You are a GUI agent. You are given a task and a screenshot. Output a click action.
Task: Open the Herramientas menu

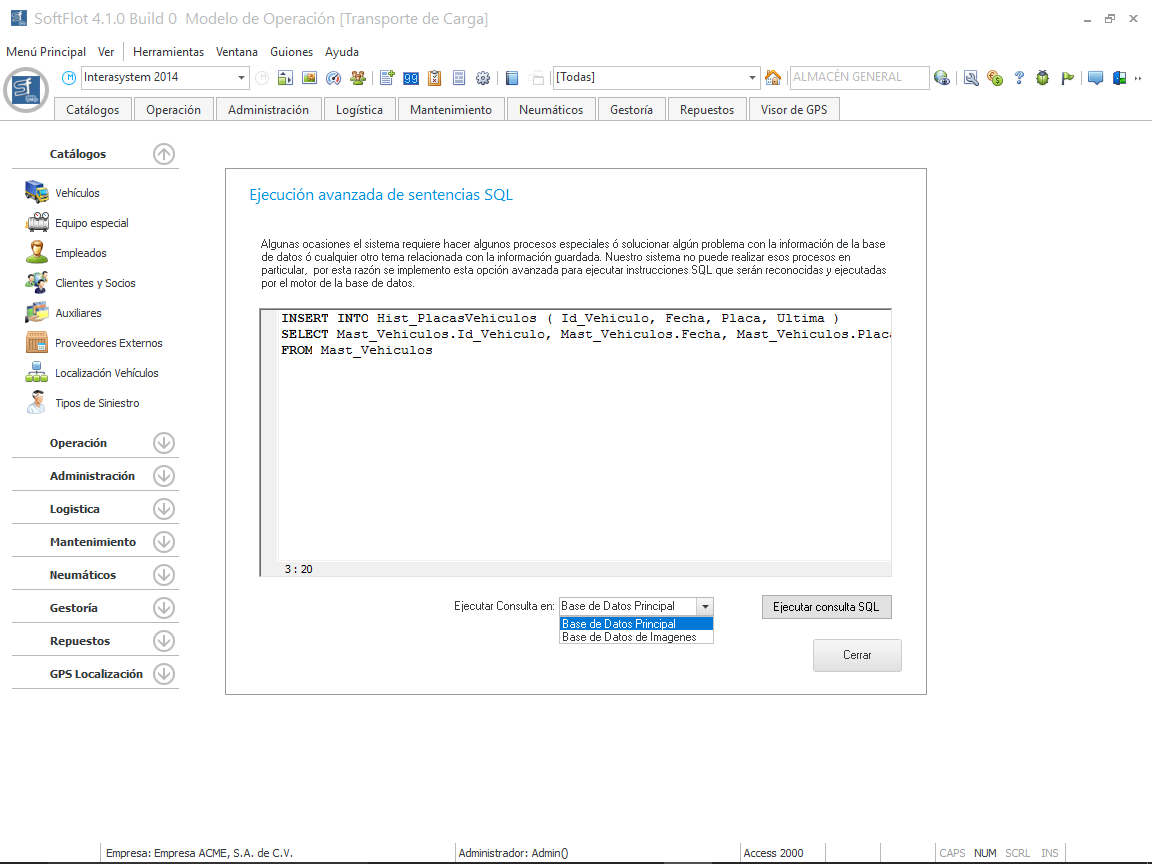[168, 52]
